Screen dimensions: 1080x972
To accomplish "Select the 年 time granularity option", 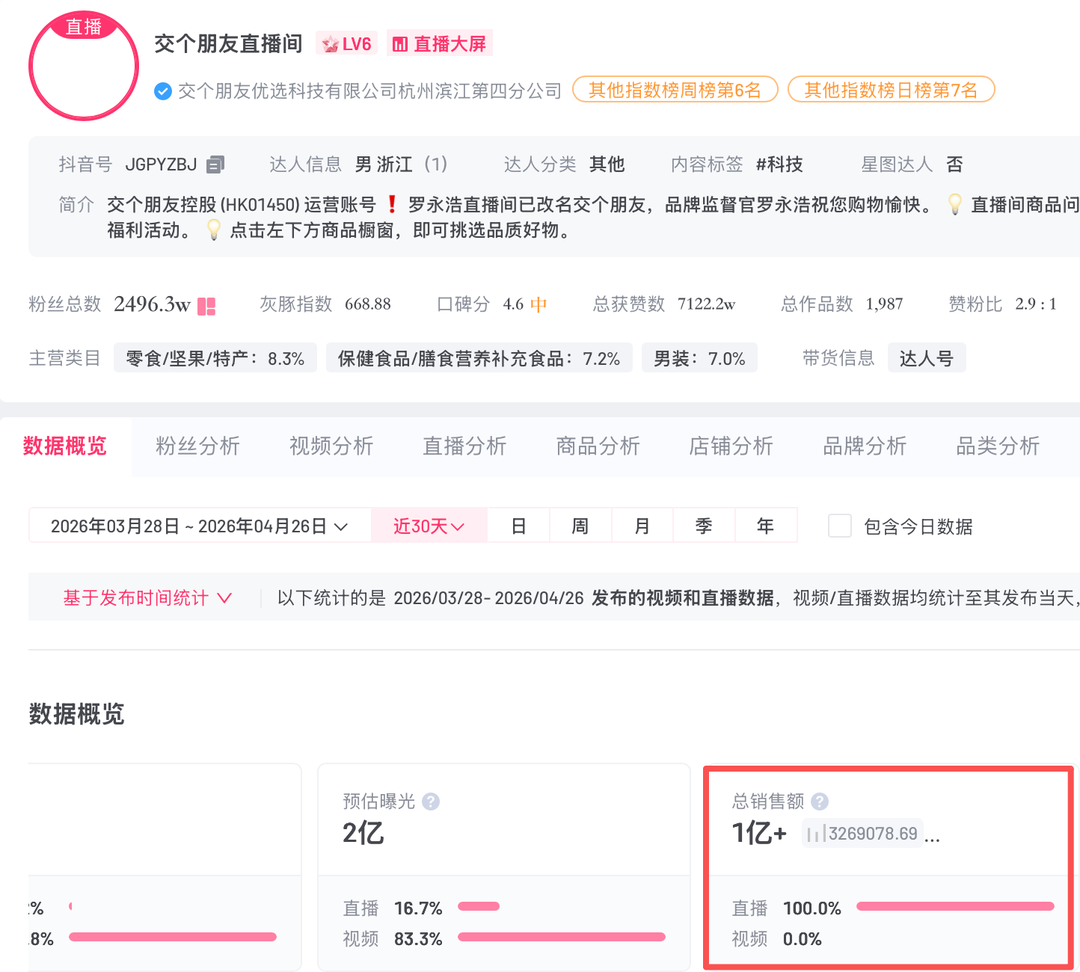I will (765, 526).
